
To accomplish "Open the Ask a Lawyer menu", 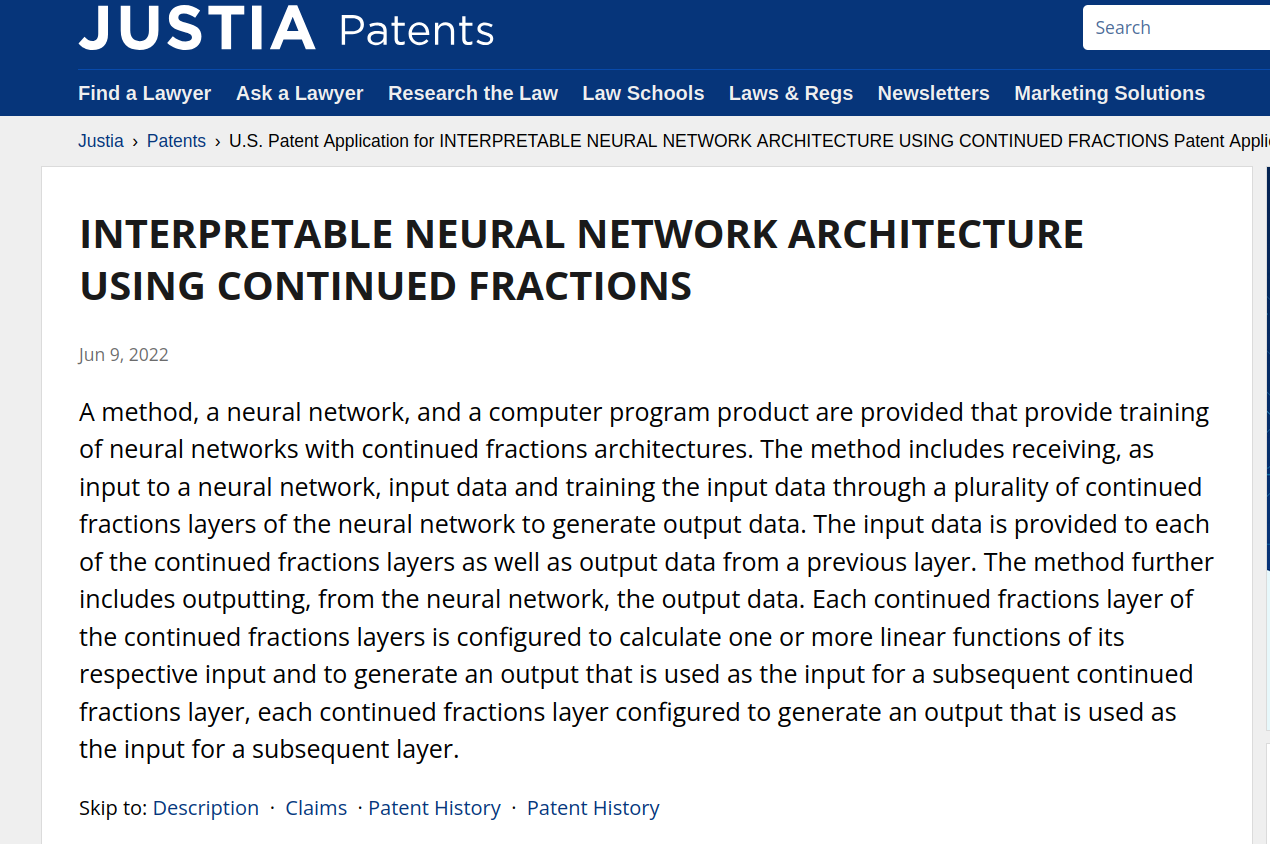I will [300, 93].
